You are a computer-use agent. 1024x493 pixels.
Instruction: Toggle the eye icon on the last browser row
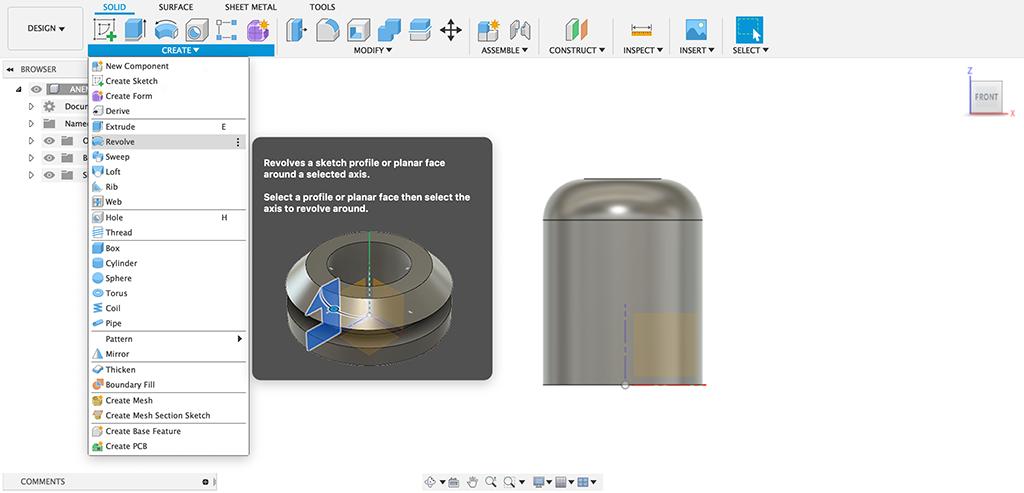coord(49,174)
